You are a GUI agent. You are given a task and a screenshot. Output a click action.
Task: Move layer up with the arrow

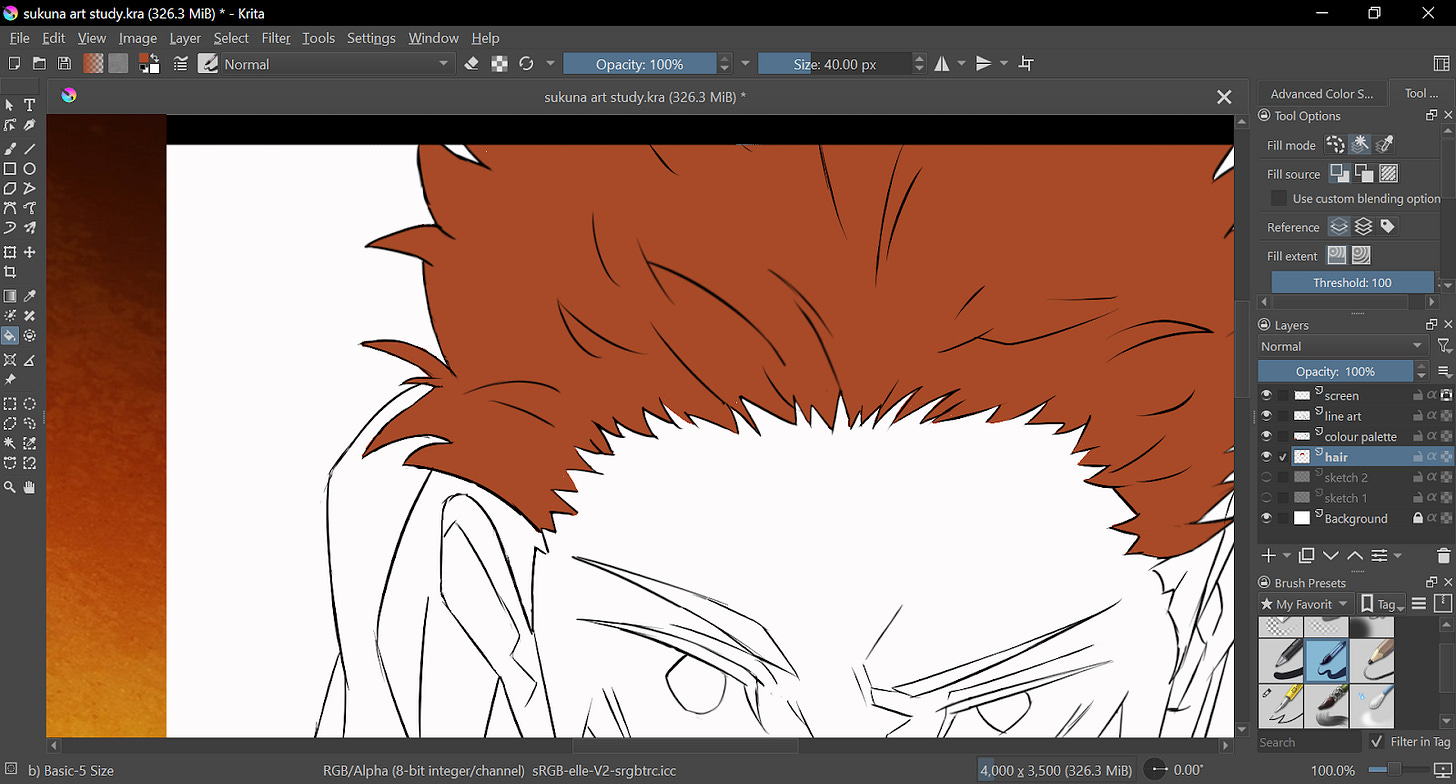coord(1355,556)
